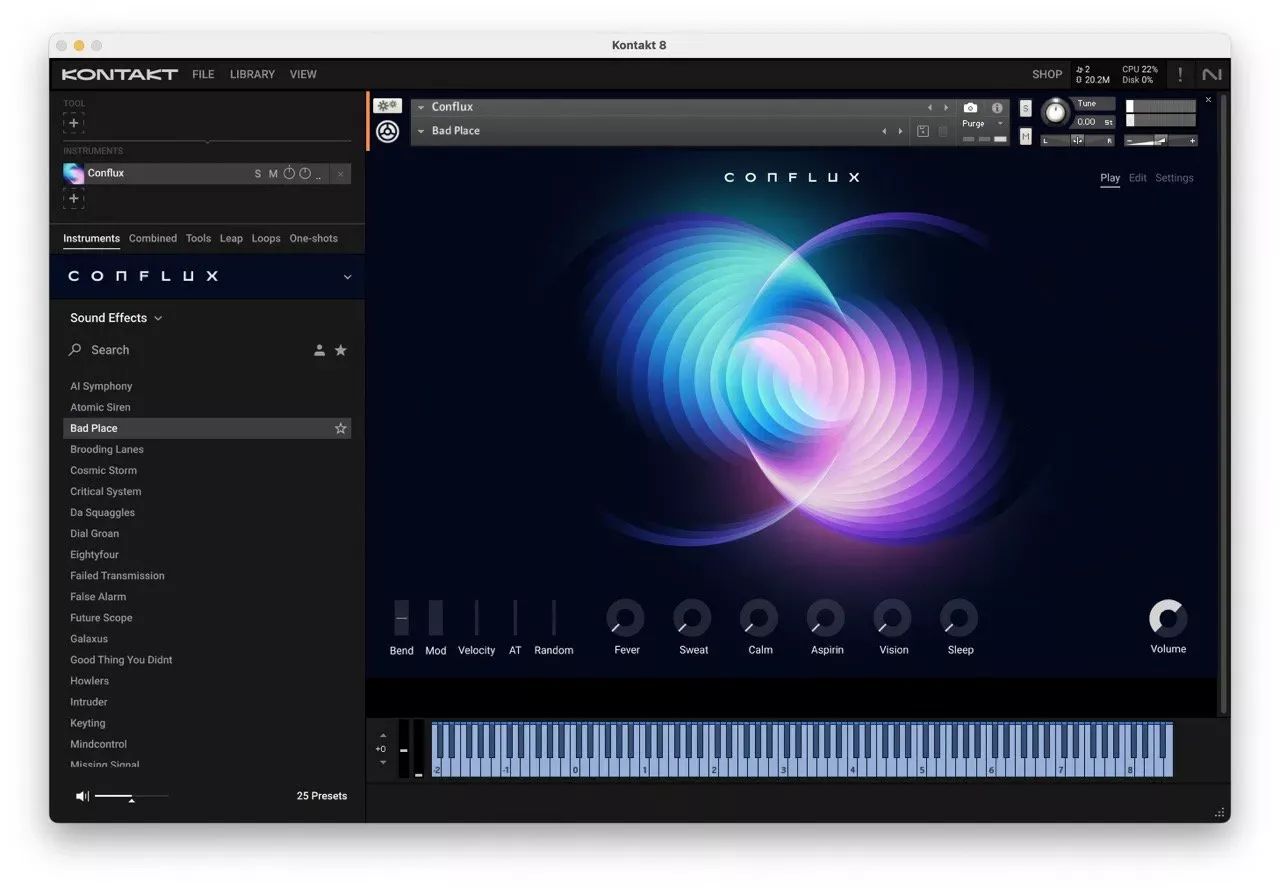Switch to the Leap browser tab
The height and width of the screenshot is (888, 1280).
click(231, 238)
